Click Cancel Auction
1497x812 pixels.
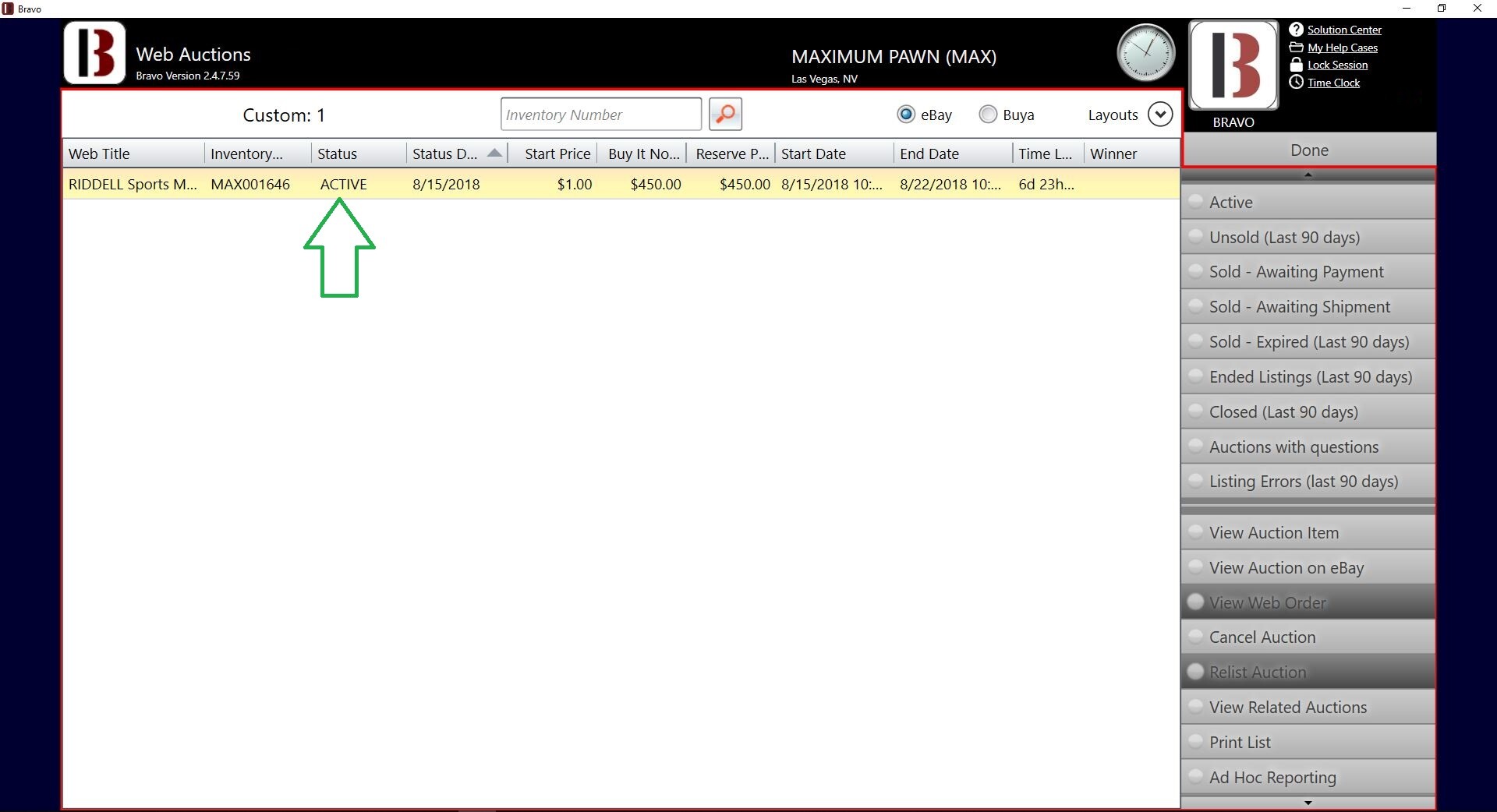click(x=1308, y=637)
